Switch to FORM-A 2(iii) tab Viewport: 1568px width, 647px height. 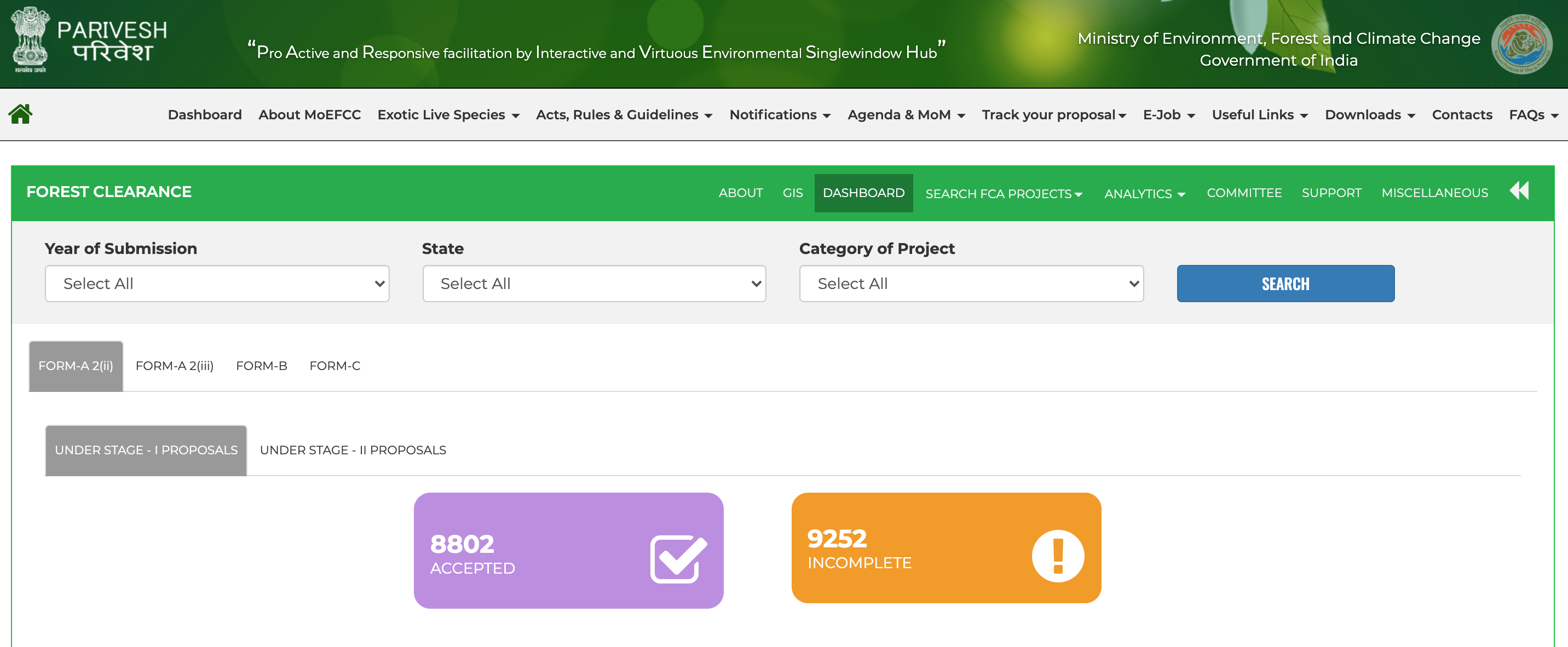174,366
